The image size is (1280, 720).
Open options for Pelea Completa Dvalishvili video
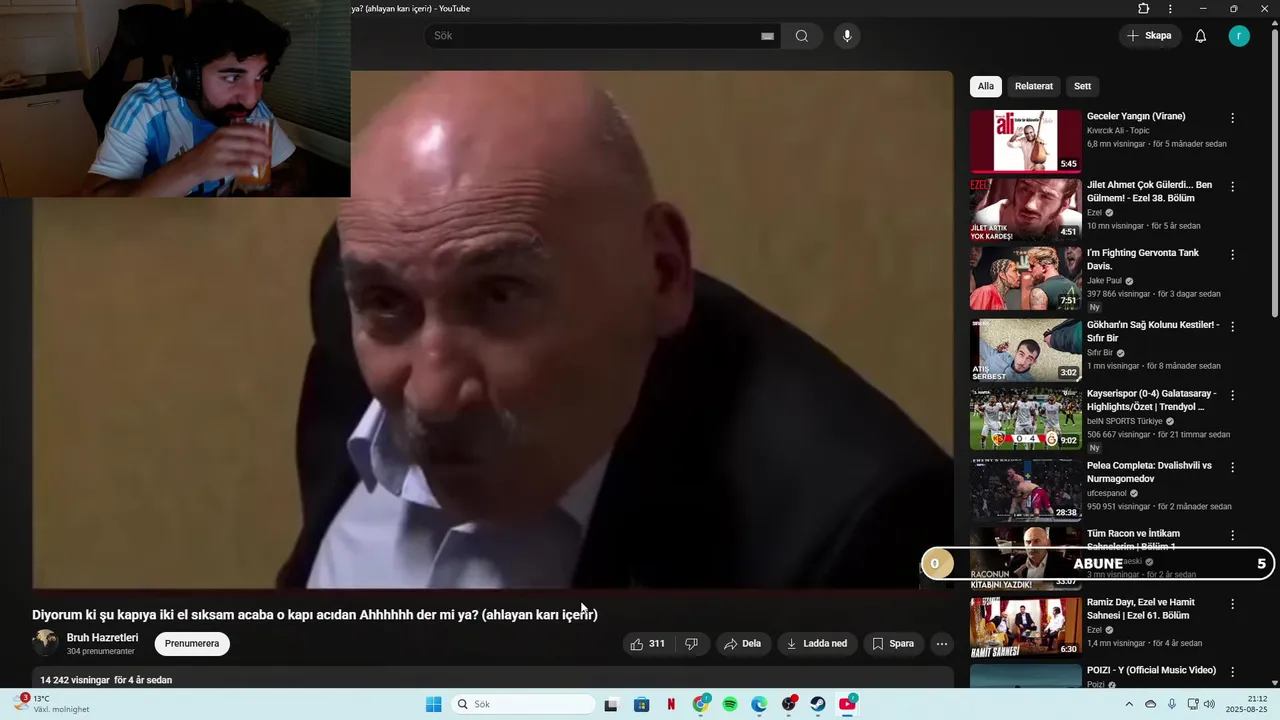coord(1232,467)
